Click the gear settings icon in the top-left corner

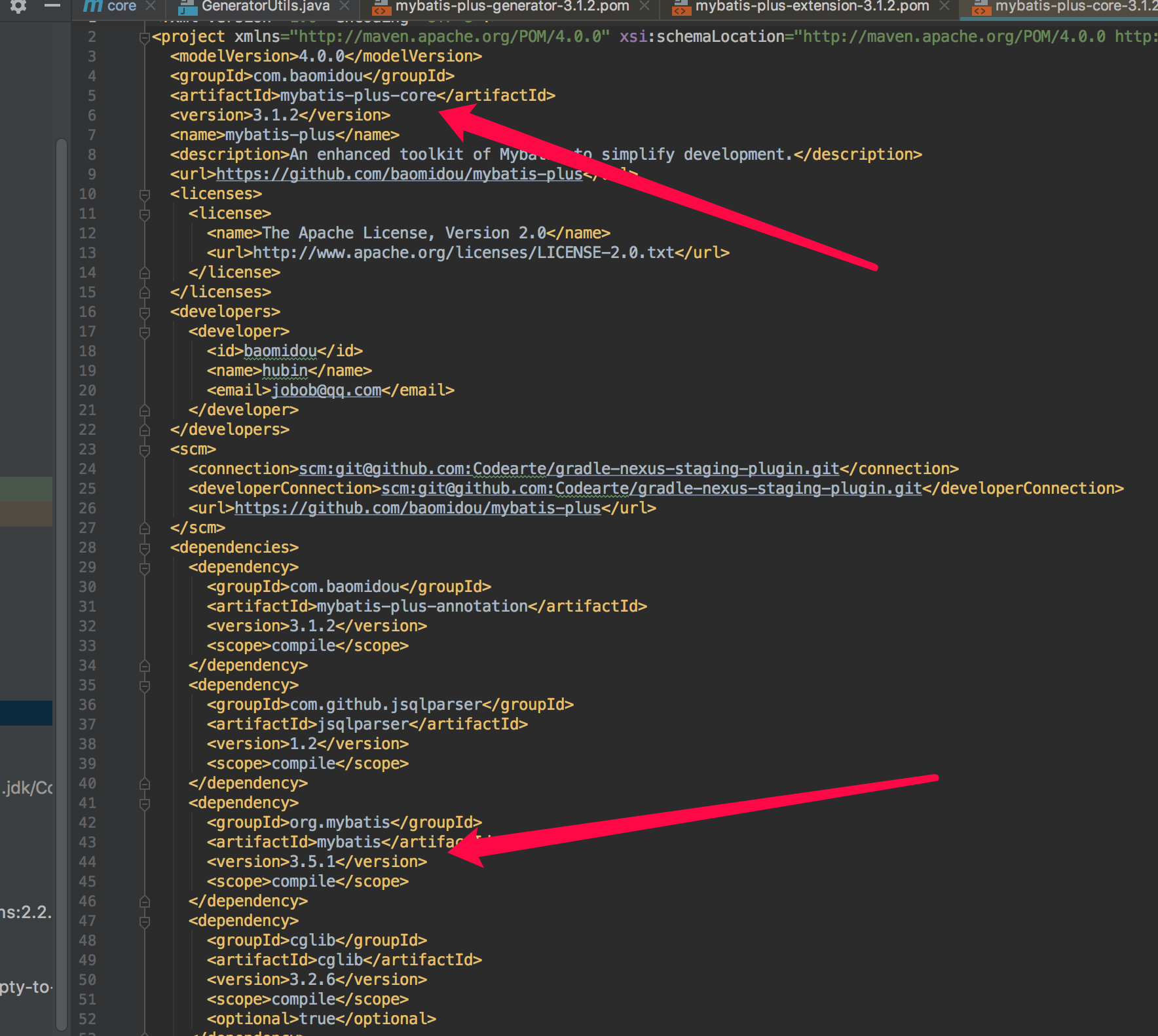pyautogui.click(x=19, y=6)
